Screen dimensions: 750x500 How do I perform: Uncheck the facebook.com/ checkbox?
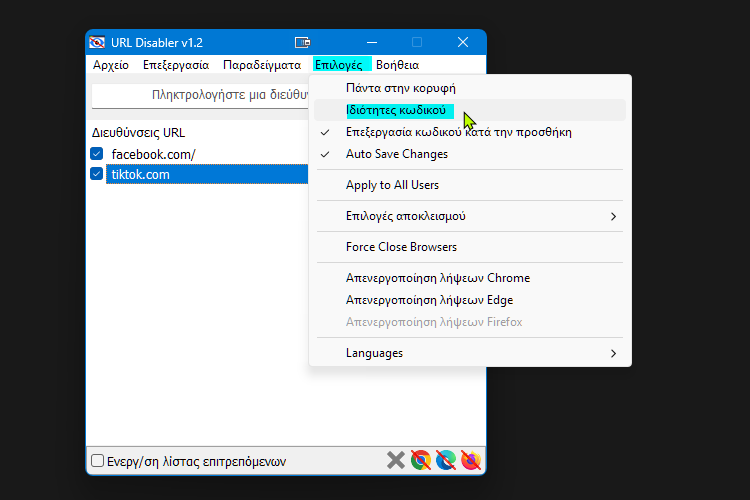97,154
